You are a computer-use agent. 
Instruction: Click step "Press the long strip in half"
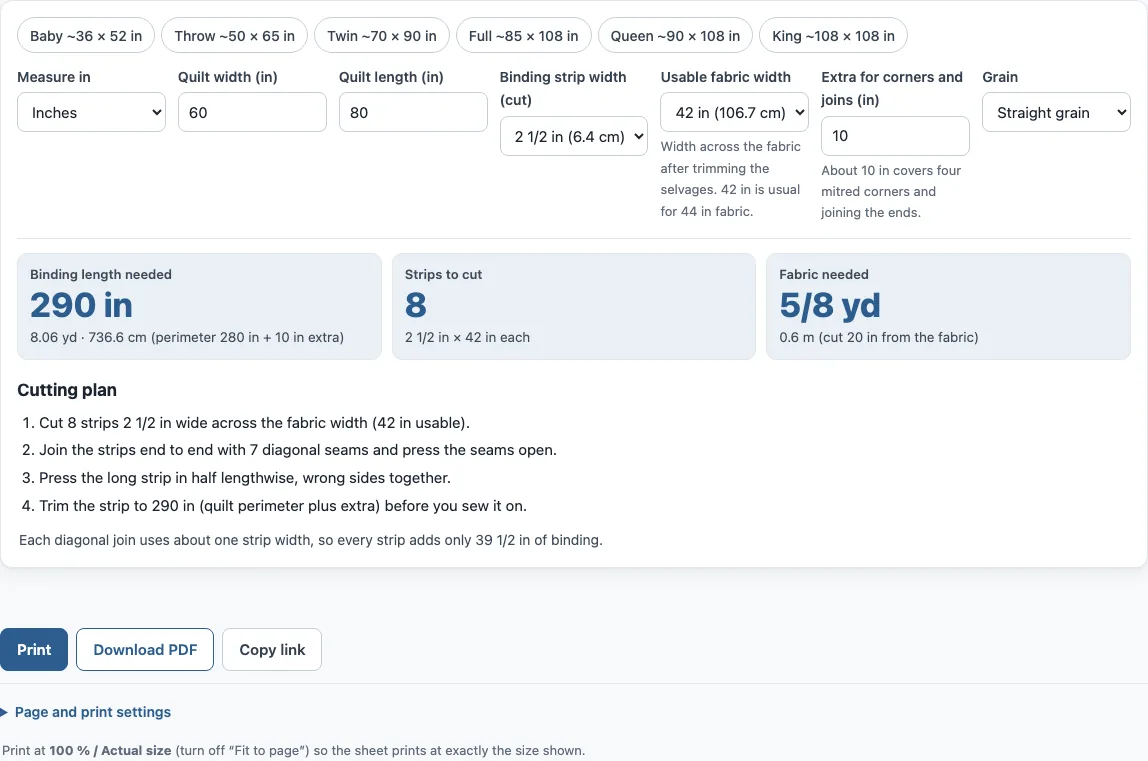click(245, 478)
